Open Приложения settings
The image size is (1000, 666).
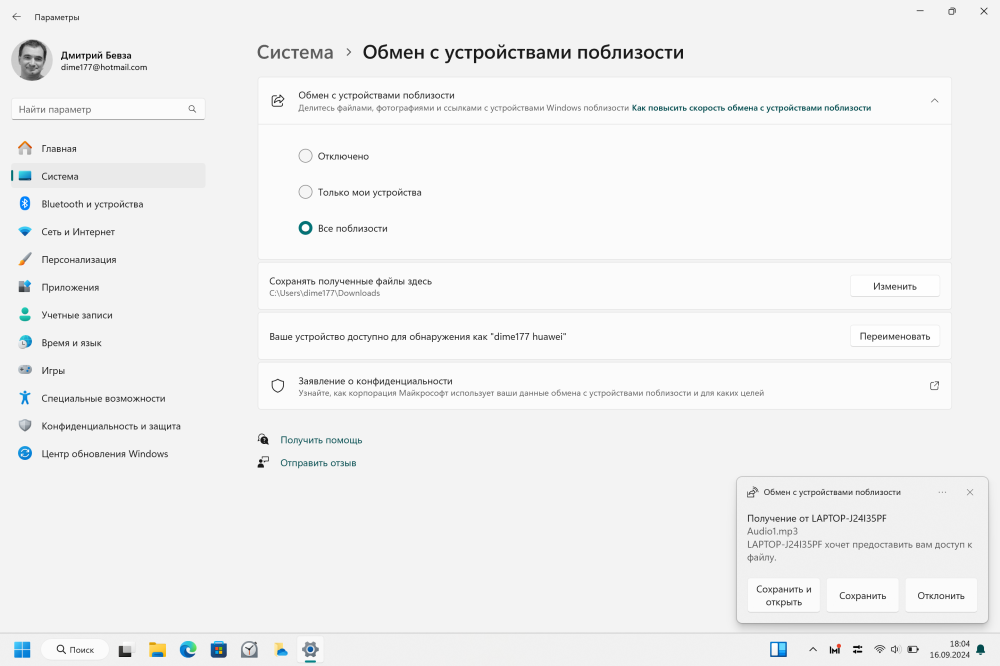point(108,287)
